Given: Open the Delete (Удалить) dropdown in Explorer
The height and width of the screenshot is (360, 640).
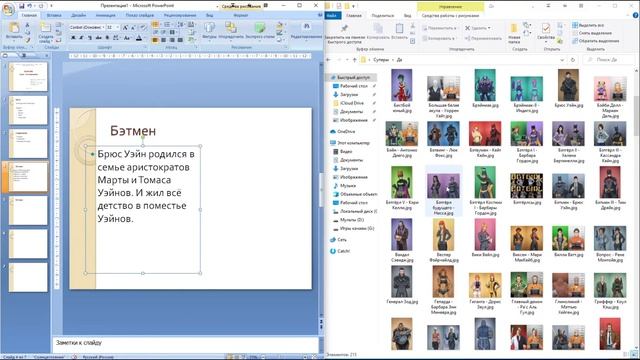Looking at the screenshot, I should 478,28.
